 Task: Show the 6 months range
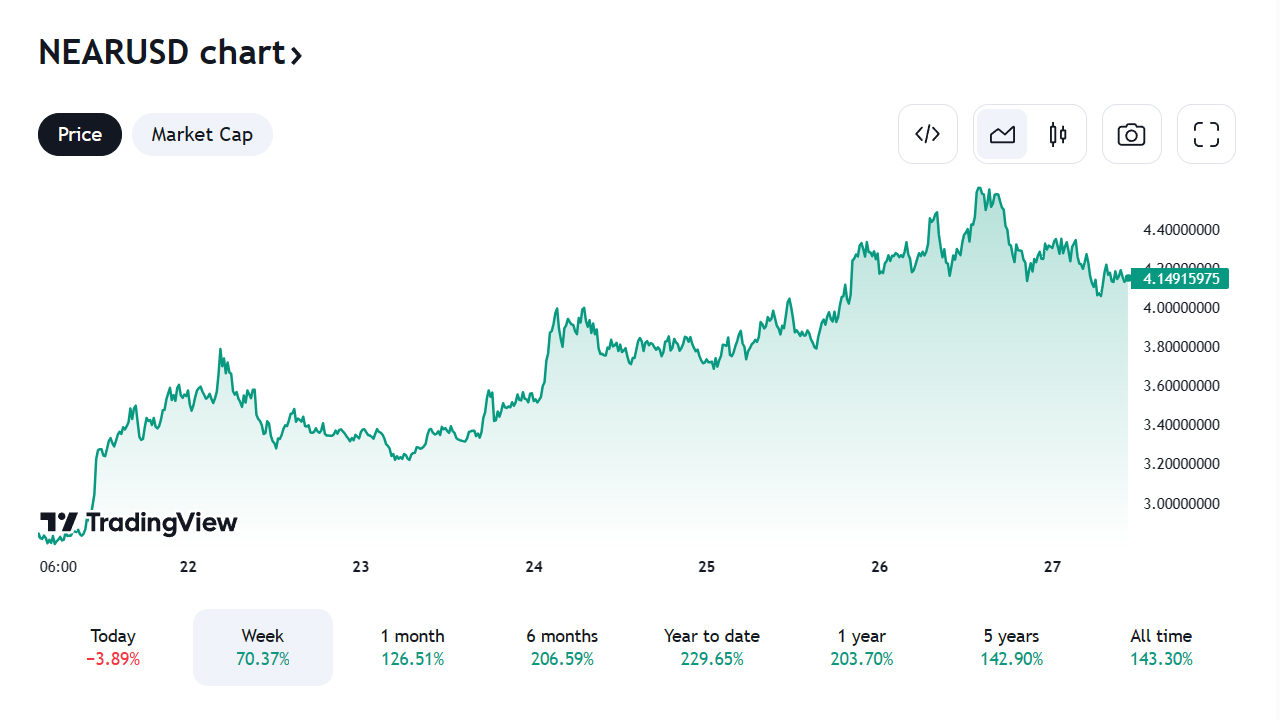coord(562,647)
